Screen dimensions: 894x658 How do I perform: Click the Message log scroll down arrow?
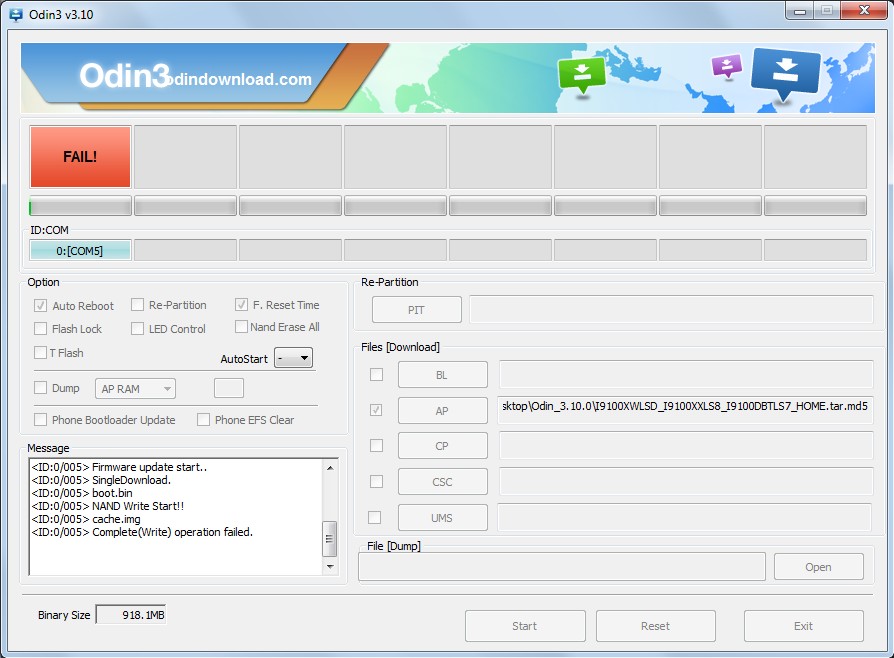click(x=330, y=567)
